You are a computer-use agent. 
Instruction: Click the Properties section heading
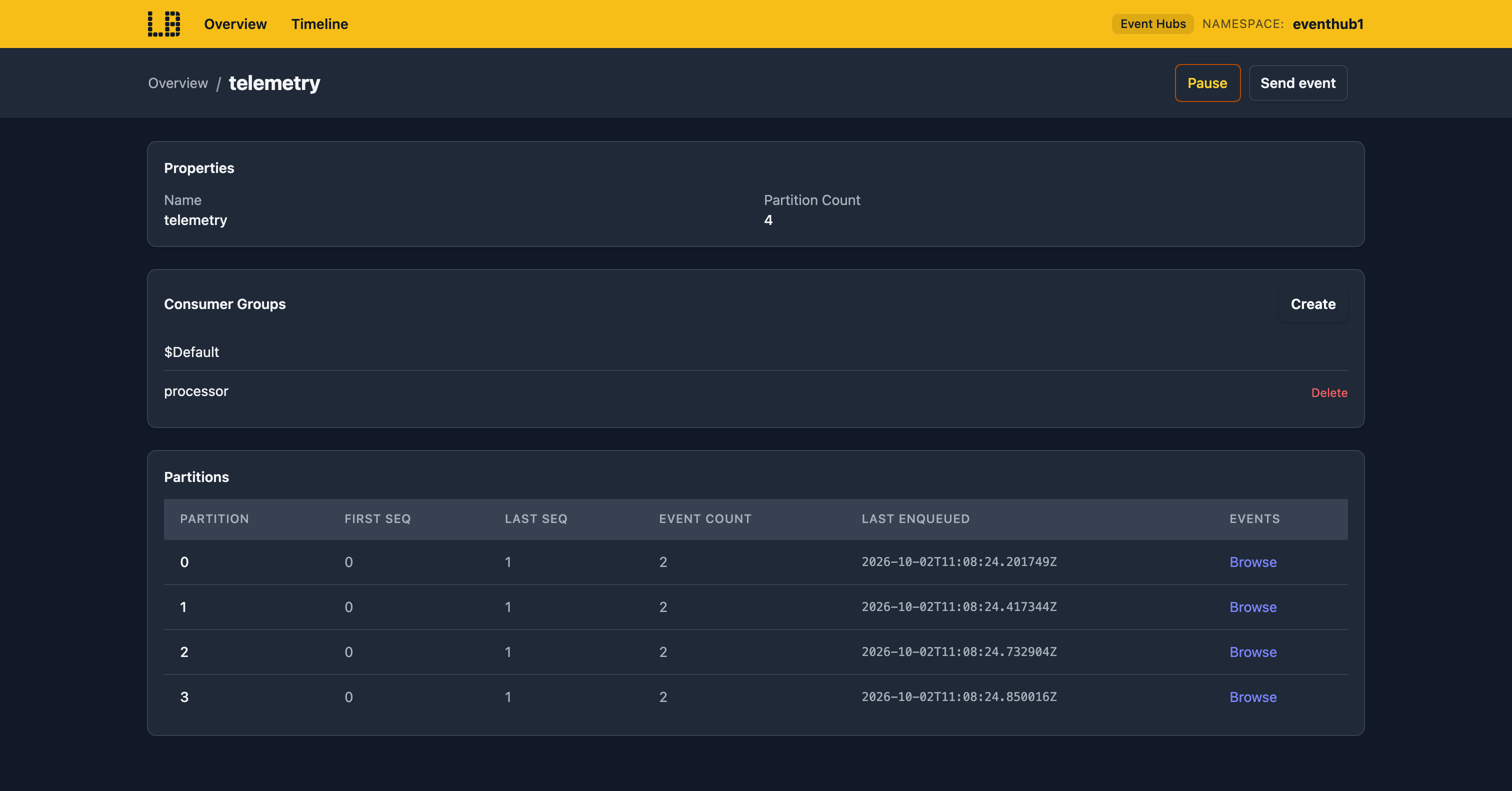(199, 168)
